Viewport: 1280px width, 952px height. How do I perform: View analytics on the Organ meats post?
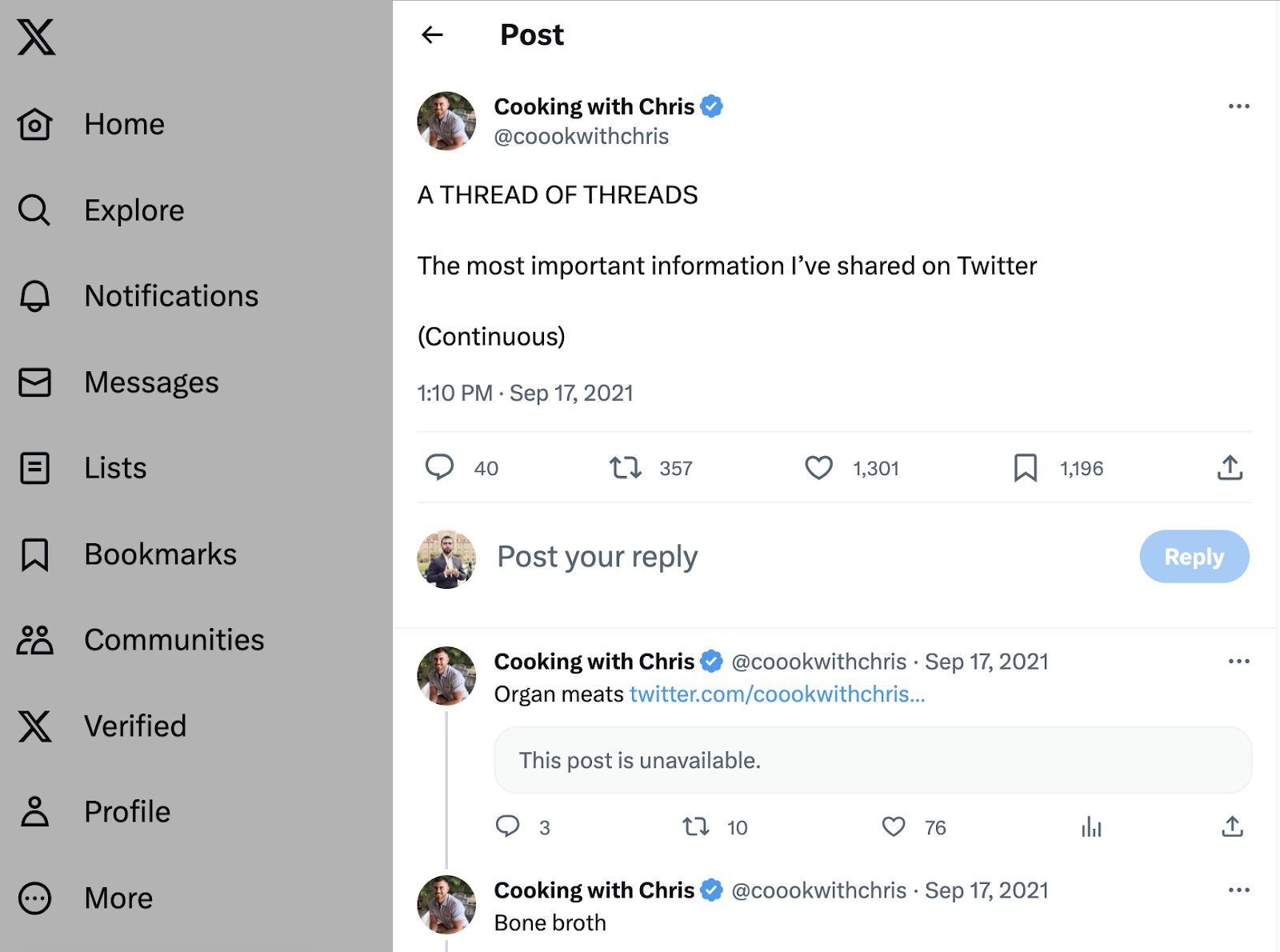pyautogui.click(x=1092, y=827)
